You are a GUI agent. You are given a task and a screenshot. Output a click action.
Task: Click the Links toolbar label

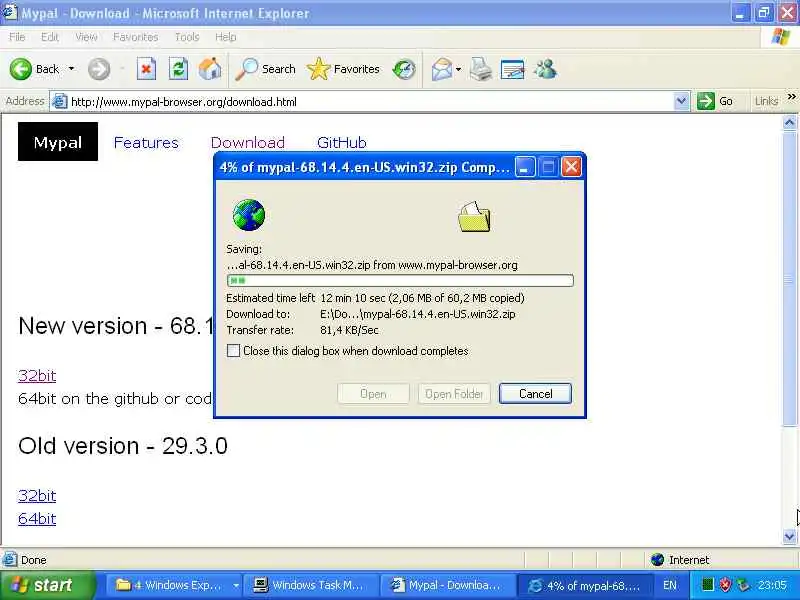click(x=766, y=101)
